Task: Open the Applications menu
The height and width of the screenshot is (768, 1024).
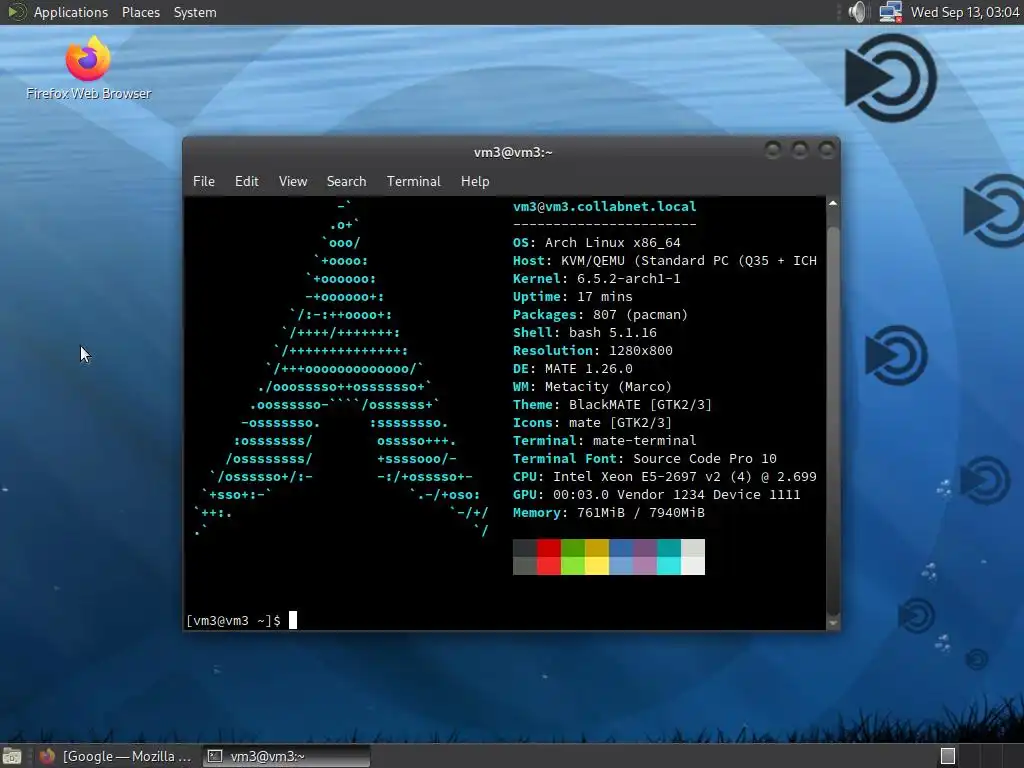Action: point(71,12)
